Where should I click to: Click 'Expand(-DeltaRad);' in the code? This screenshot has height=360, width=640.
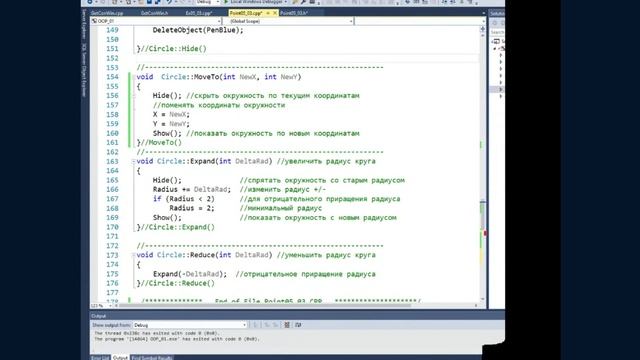point(190,274)
